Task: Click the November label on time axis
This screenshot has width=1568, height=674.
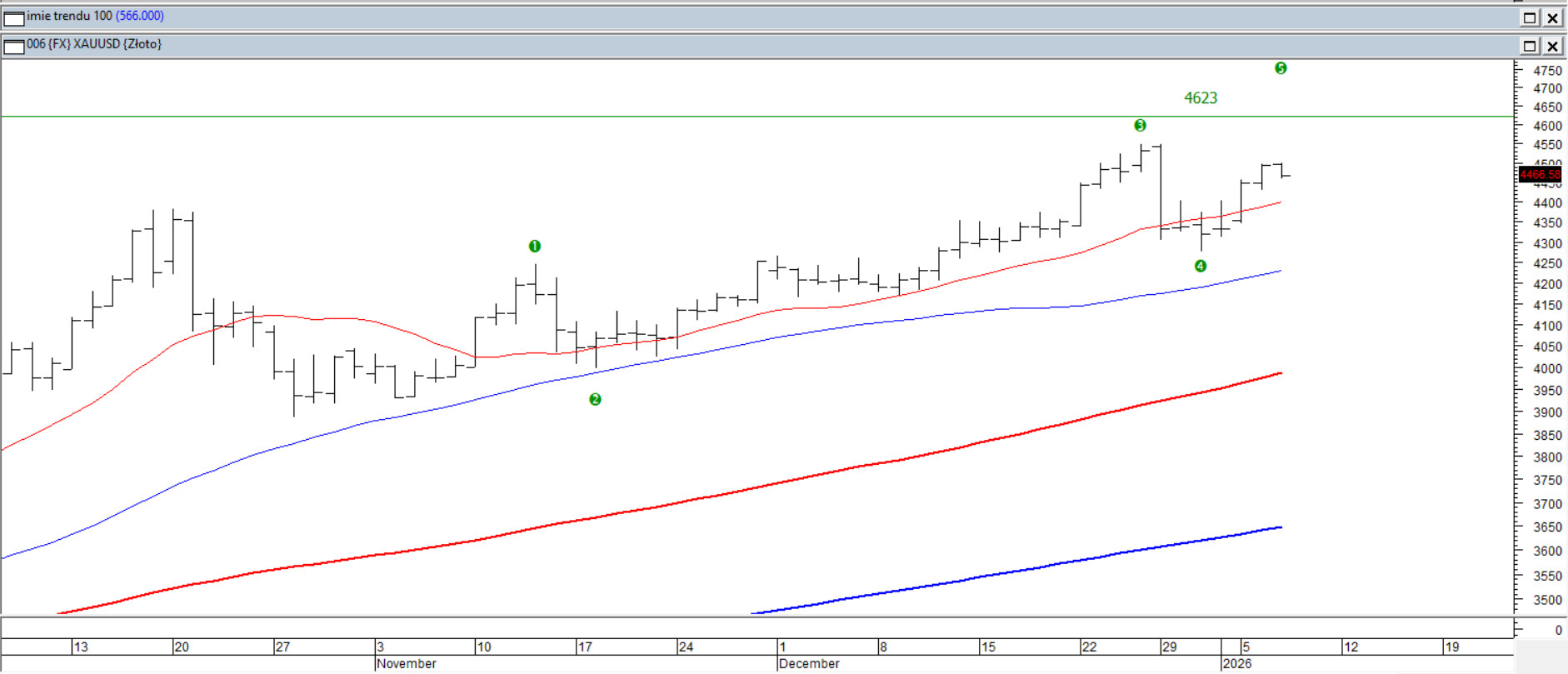Action: pyautogui.click(x=406, y=664)
